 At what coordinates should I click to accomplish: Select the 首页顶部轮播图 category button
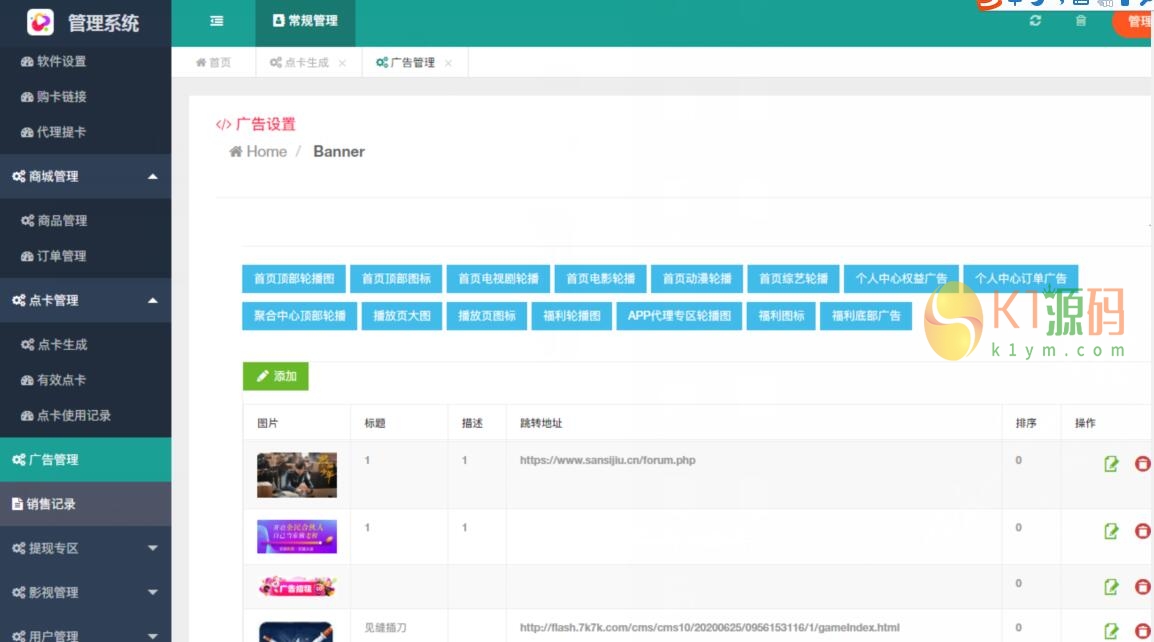pyautogui.click(x=293, y=279)
